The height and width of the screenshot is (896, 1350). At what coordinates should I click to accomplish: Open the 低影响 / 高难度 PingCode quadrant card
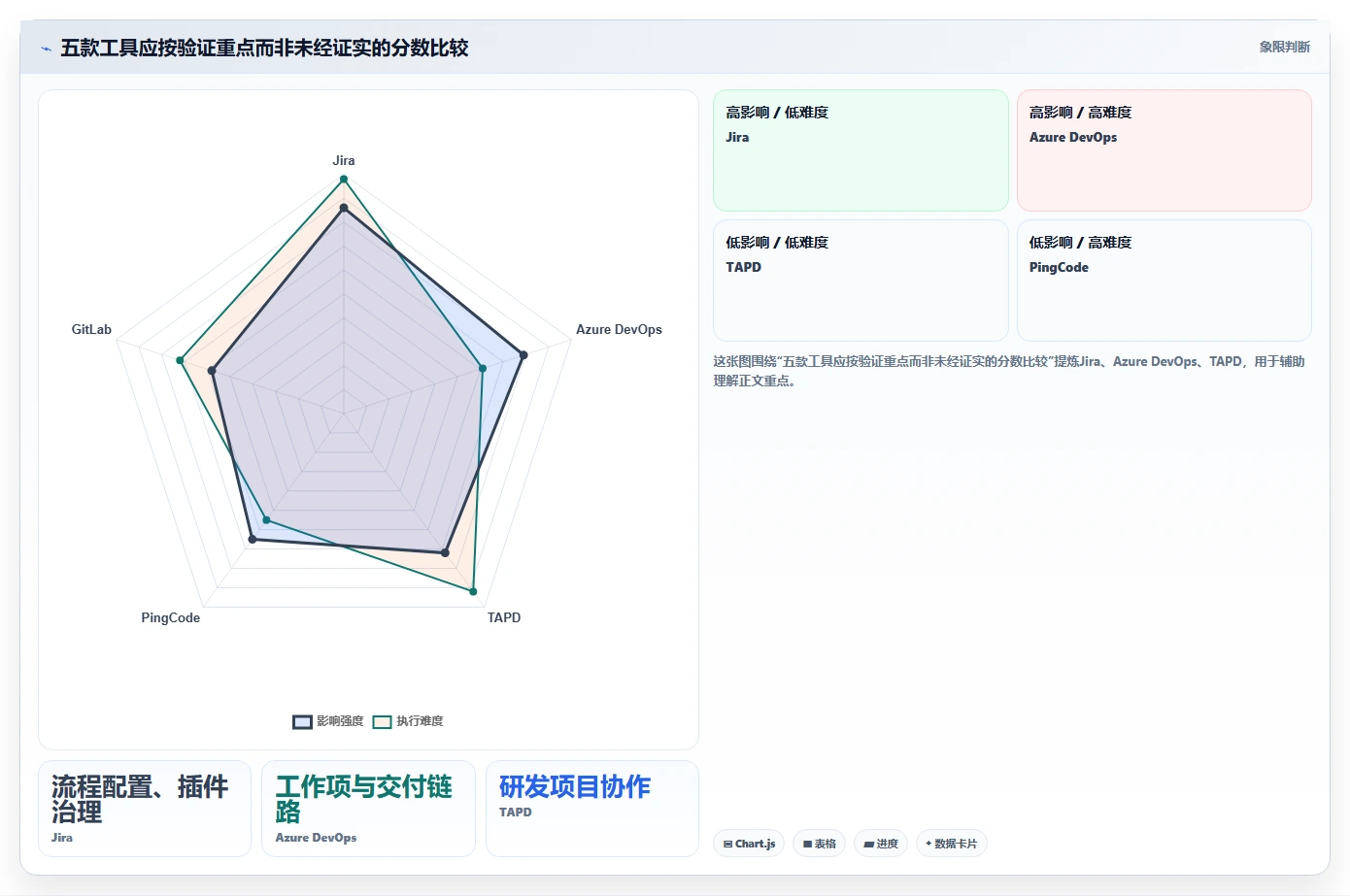click(1164, 281)
